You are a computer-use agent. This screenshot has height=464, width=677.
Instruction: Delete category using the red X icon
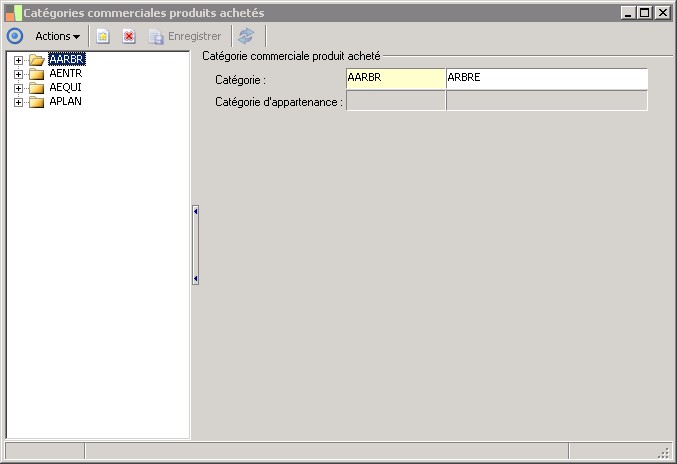(x=129, y=36)
